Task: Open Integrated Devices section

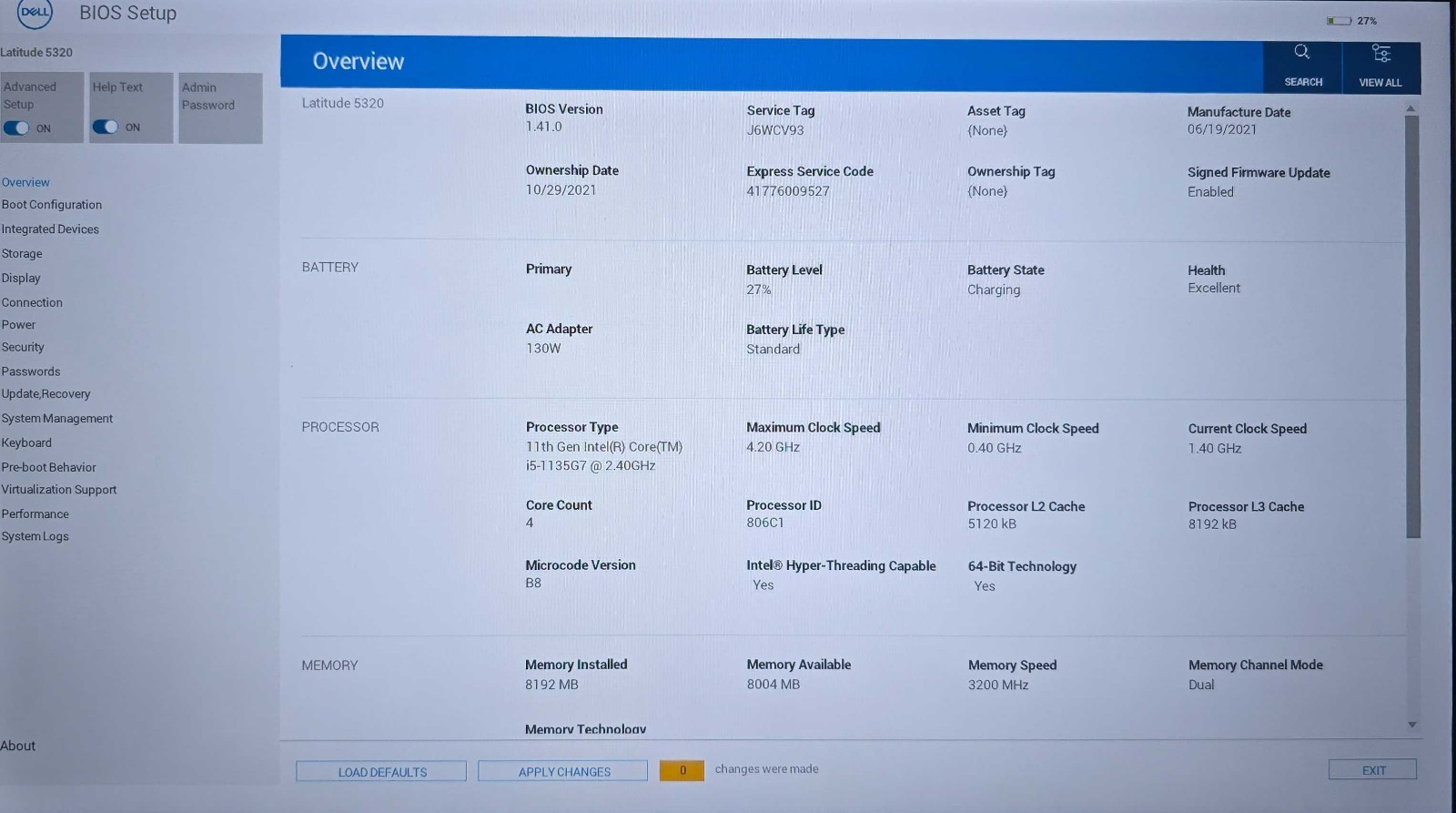Action: click(x=50, y=229)
